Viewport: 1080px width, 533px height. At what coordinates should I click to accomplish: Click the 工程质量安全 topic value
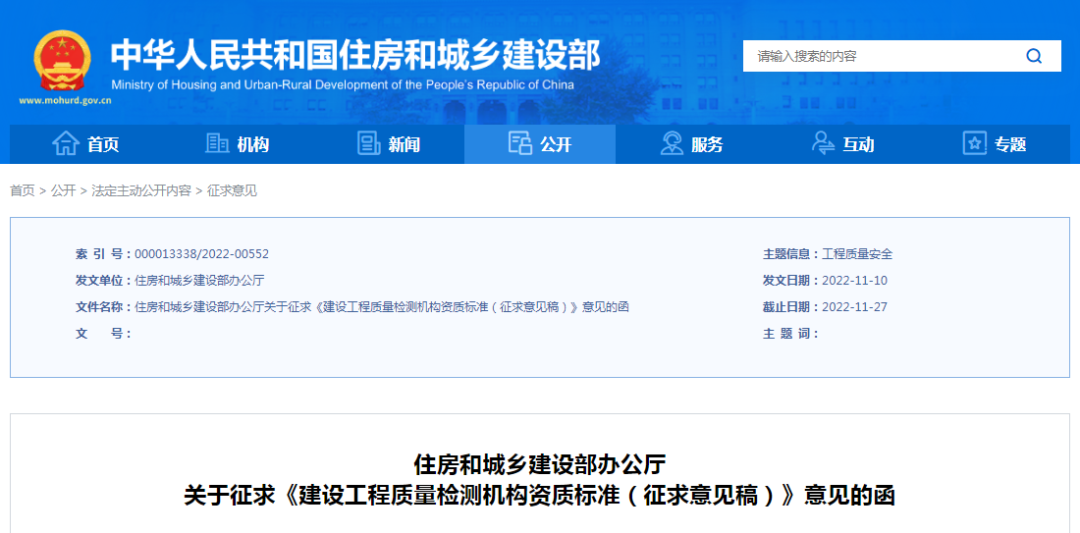(x=858, y=254)
